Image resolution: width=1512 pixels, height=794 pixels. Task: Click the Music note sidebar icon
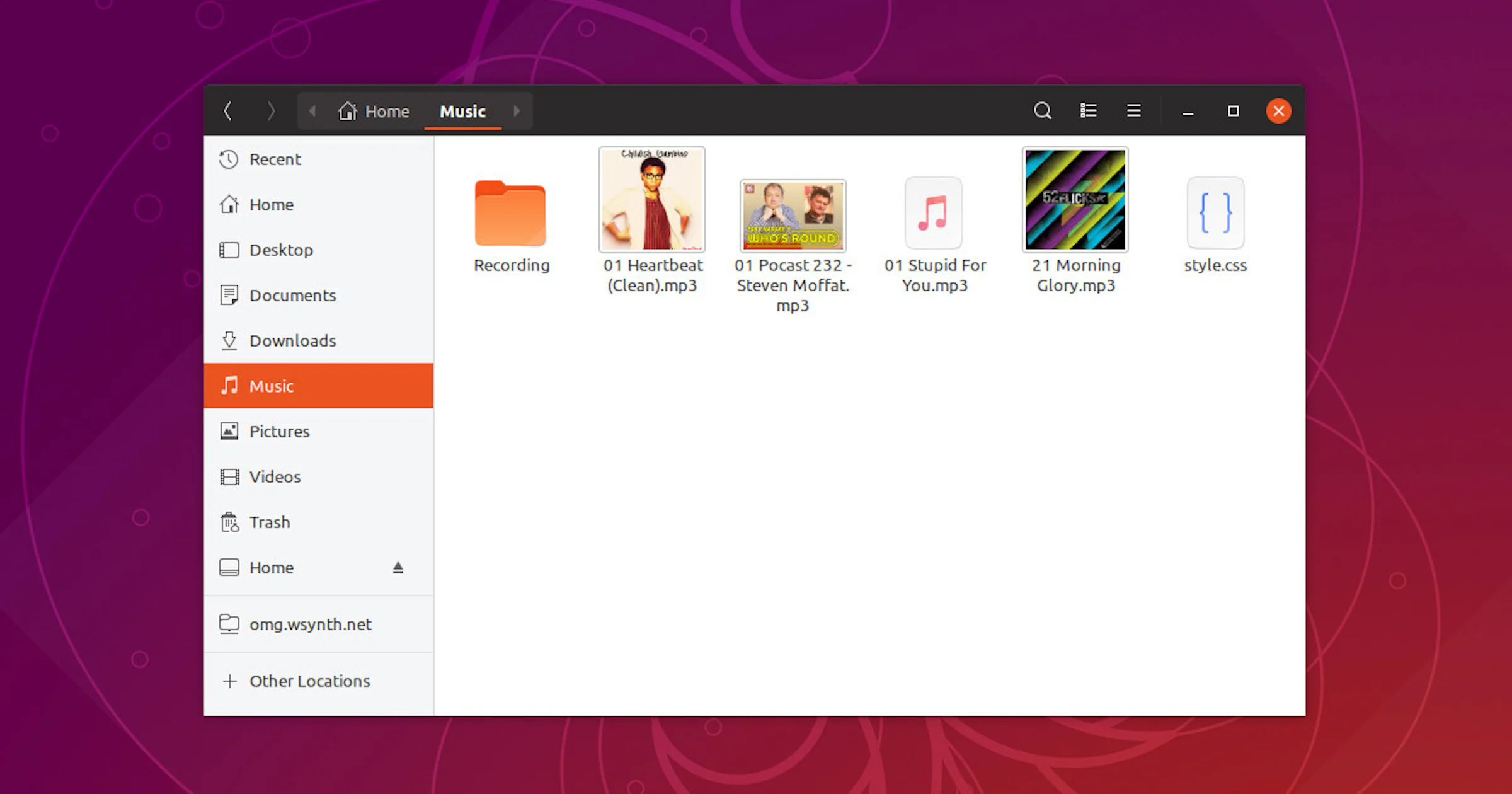pyautogui.click(x=229, y=385)
